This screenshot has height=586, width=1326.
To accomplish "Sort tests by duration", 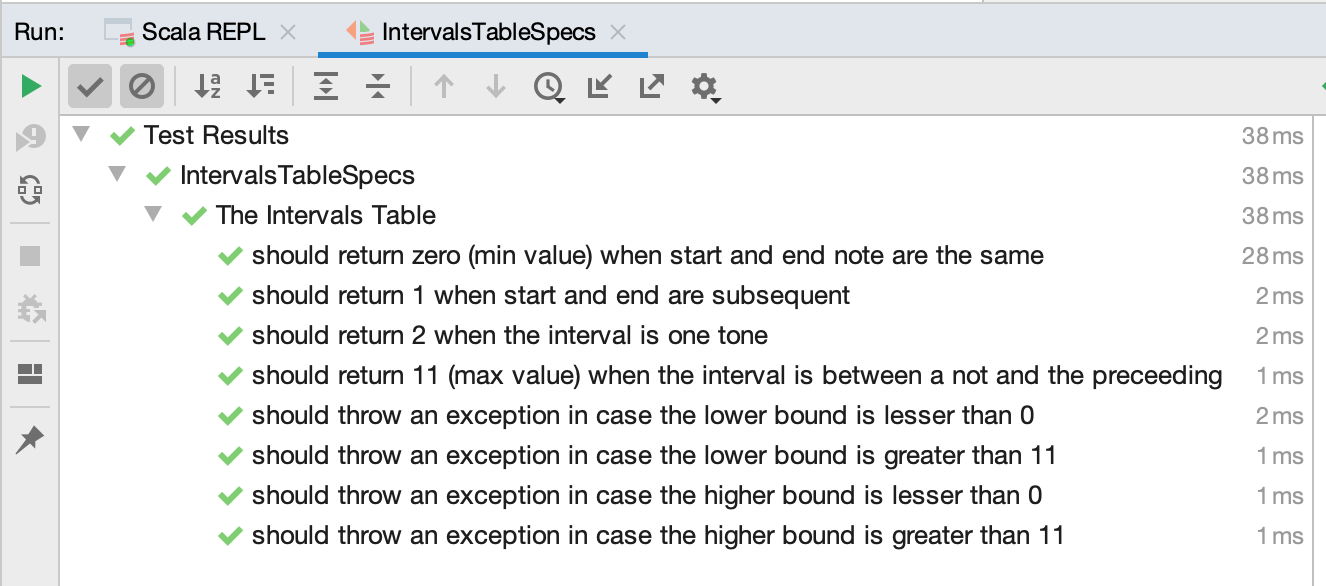I will tap(260, 87).
